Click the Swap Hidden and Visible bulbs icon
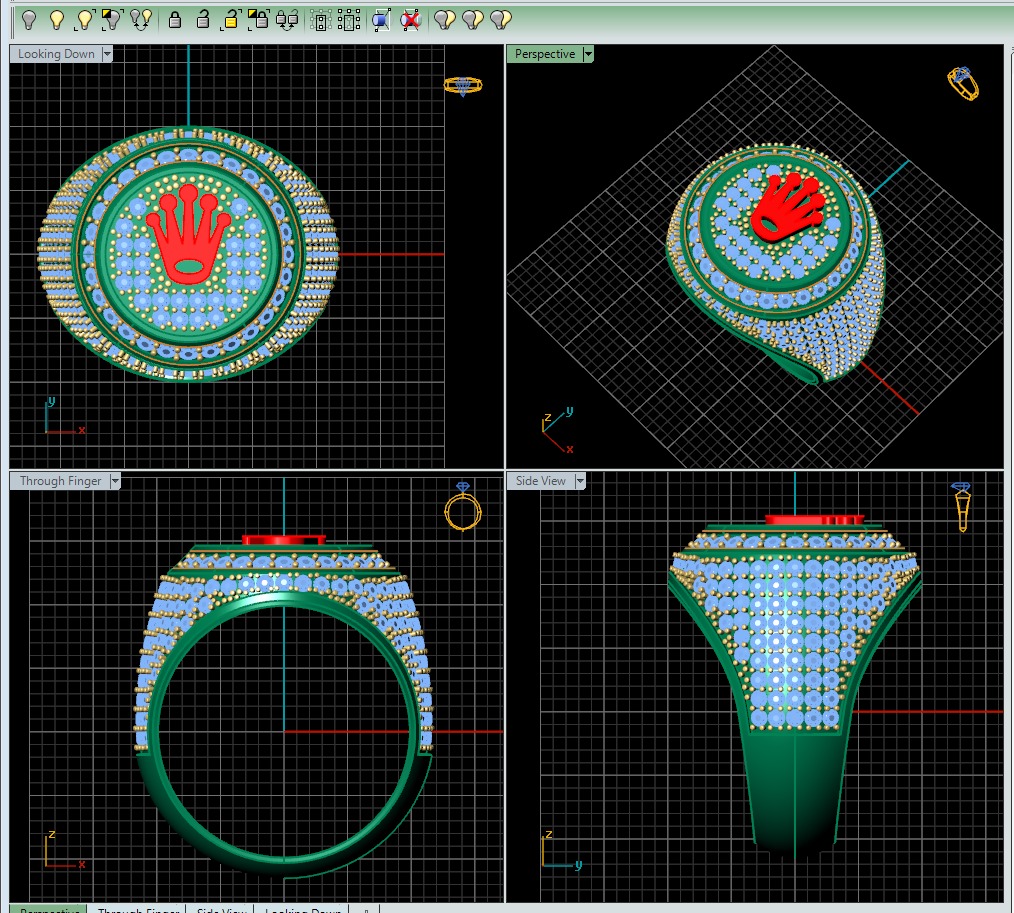This screenshot has height=913, width=1014. tap(141, 20)
